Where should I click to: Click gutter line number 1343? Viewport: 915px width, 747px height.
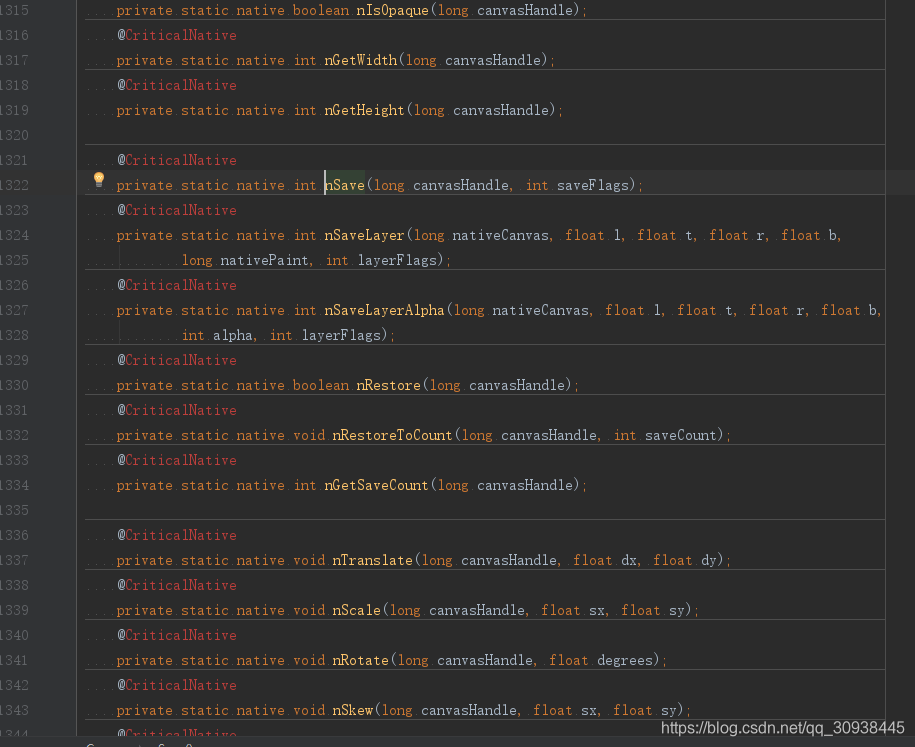[14, 710]
